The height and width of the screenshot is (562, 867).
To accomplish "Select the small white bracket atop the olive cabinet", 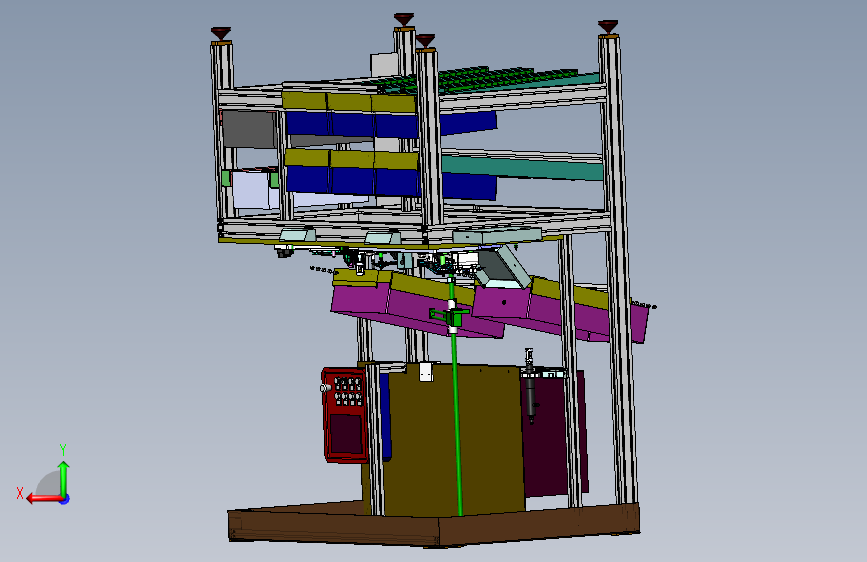I will coord(426,372).
